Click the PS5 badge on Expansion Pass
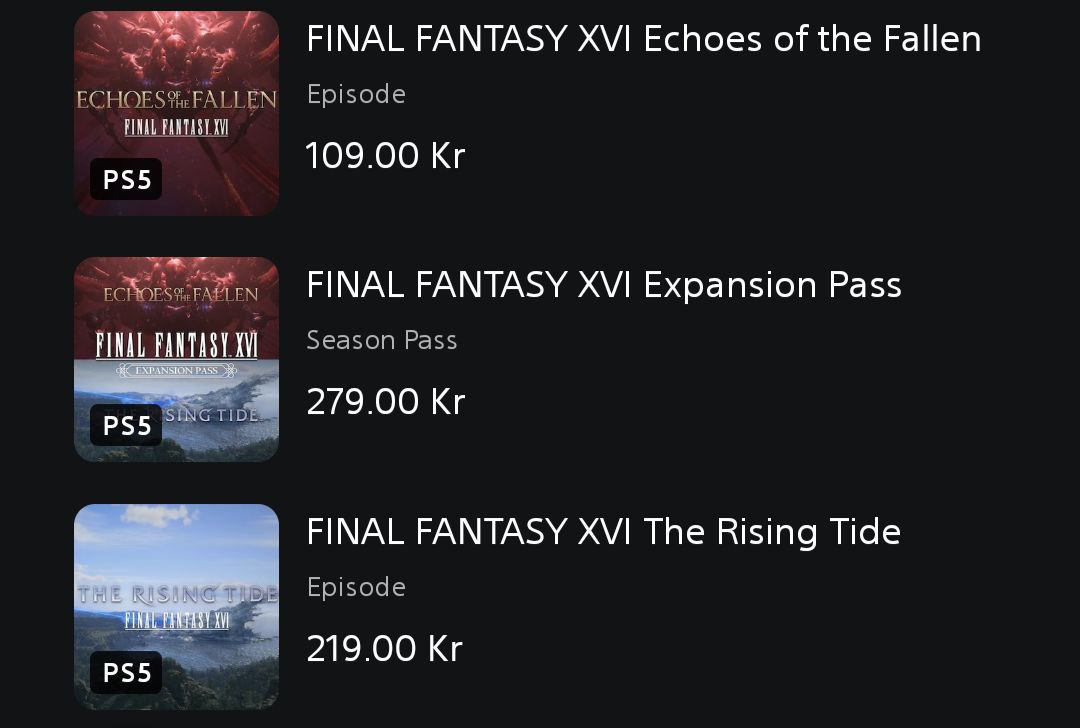The width and height of the screenshot is (1080, 728). [x=127, y=426]
